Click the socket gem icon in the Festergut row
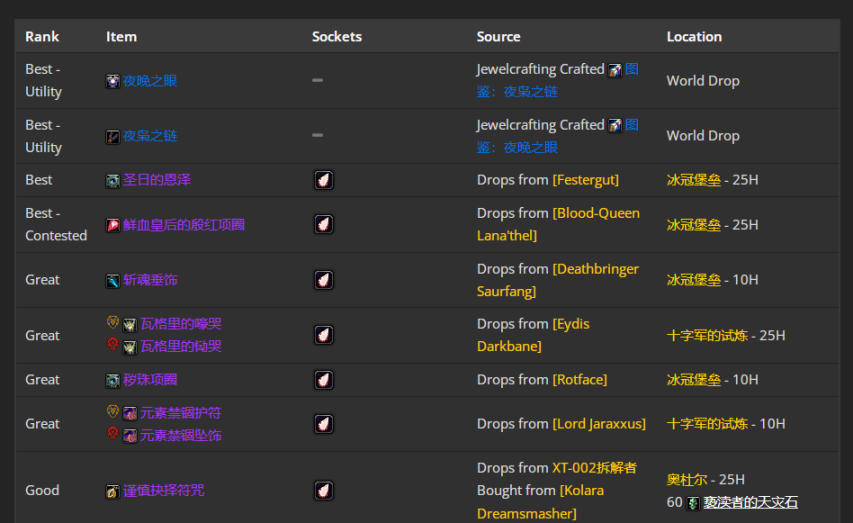 (323, 180)
